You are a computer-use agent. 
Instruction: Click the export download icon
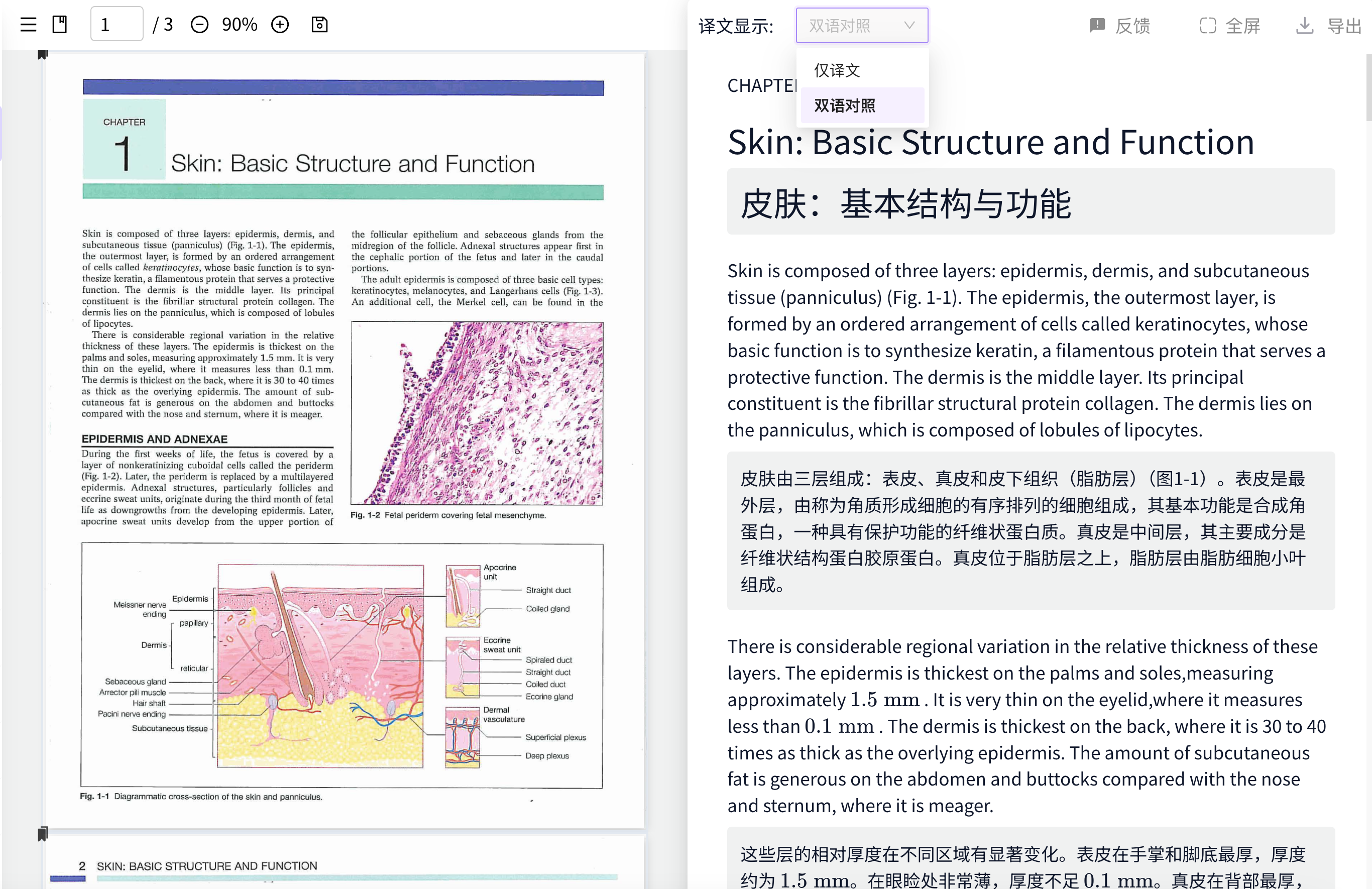pyautogui.click(x=1305, y=26)
